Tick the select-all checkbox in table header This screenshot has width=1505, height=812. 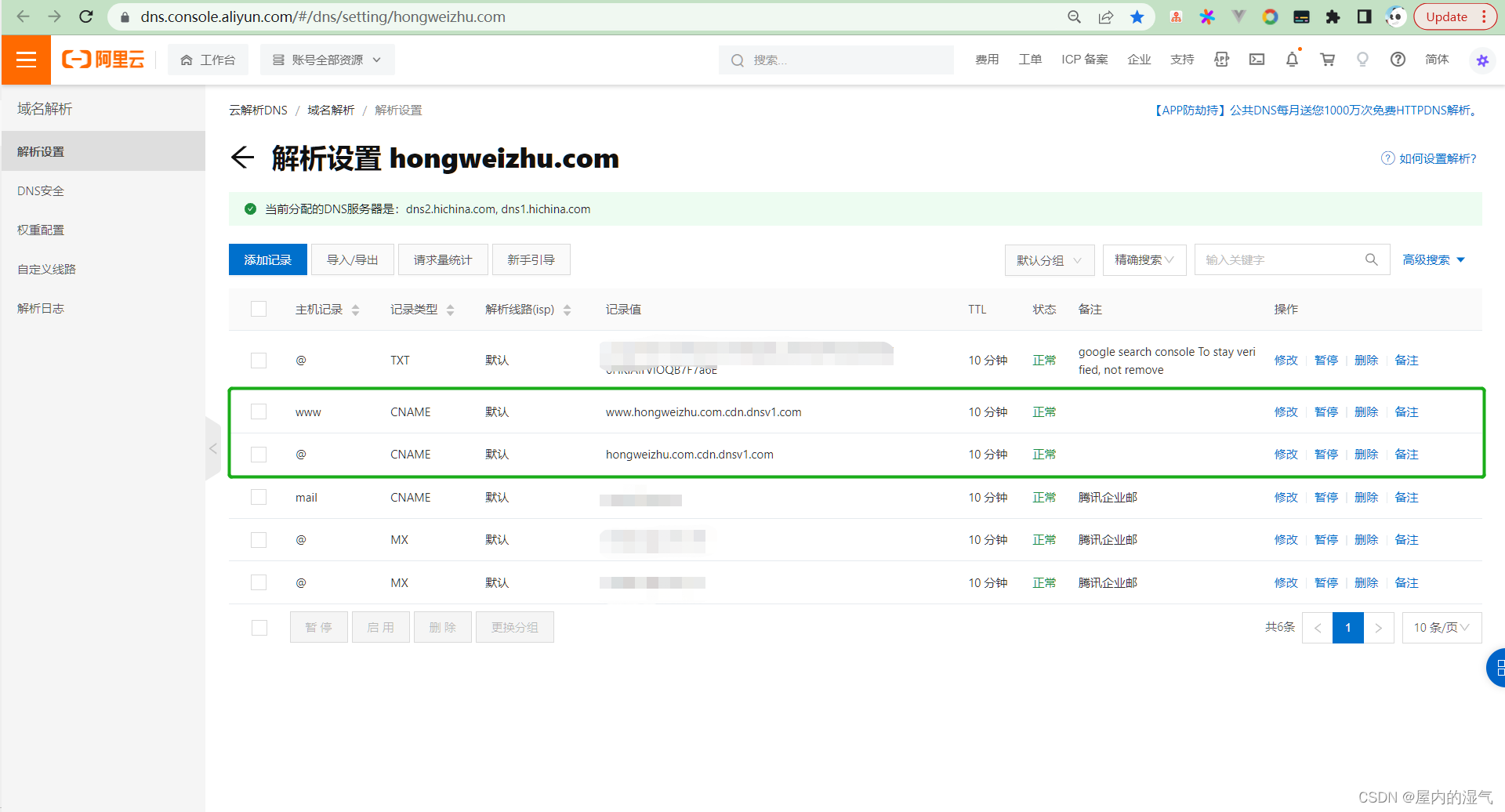click(259, 309)
